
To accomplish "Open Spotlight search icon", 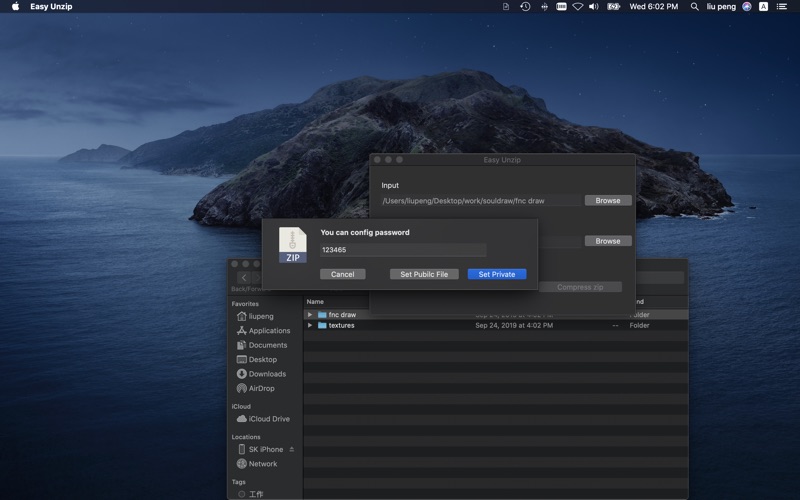I will tap(694, 7).
